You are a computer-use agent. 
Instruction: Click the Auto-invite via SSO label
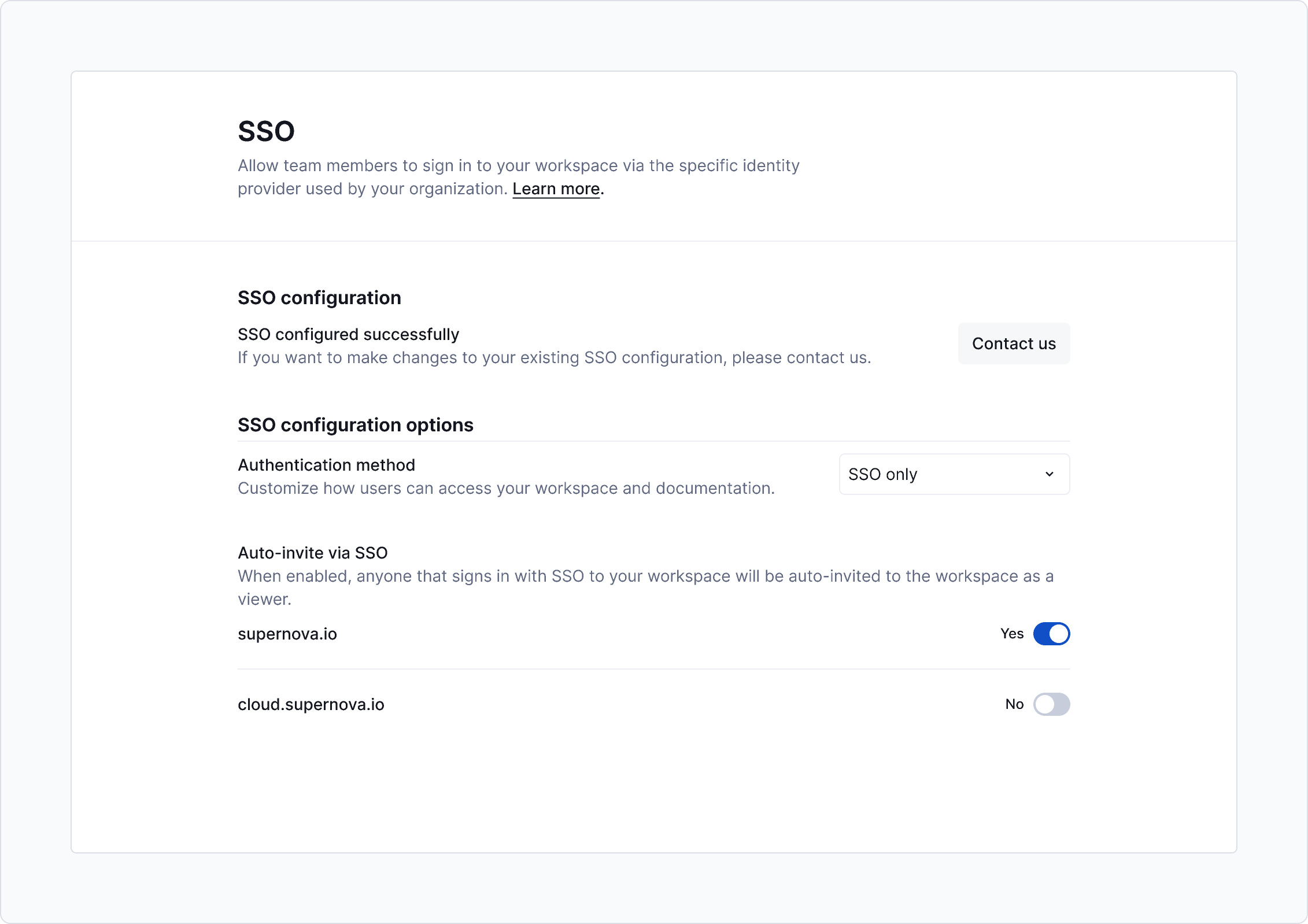pos(313,552)
